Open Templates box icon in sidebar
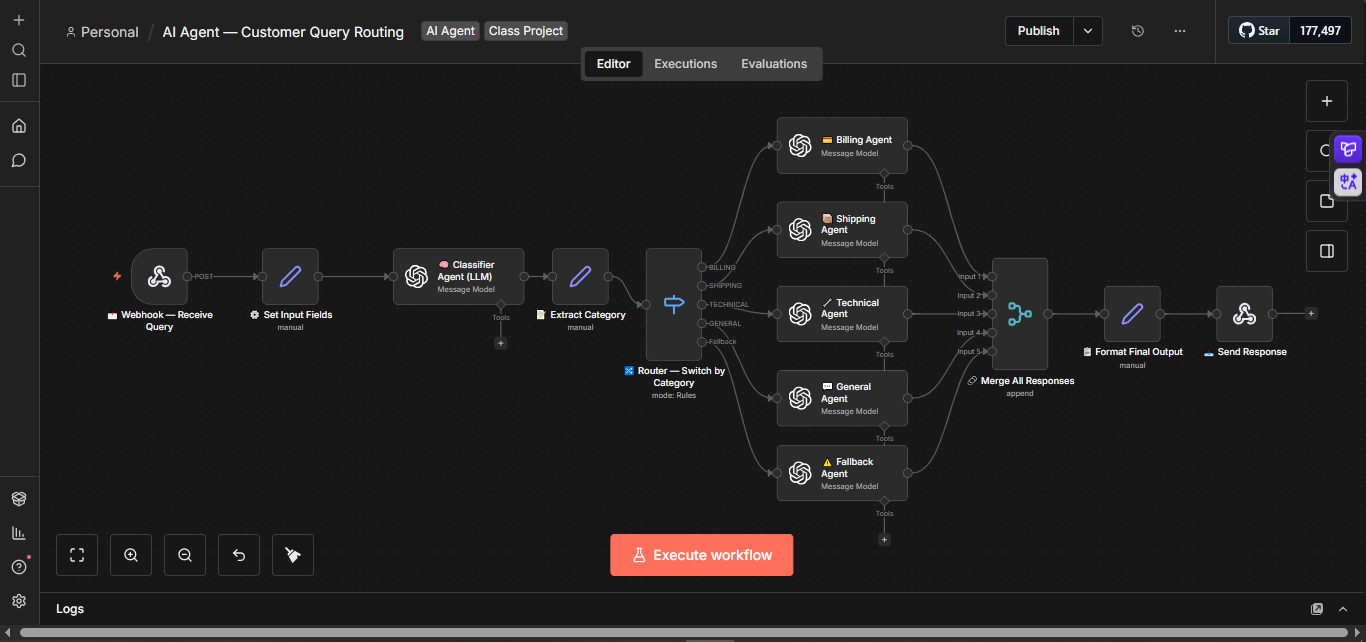Screen dimensions: 1366x642 pos(19,498)
